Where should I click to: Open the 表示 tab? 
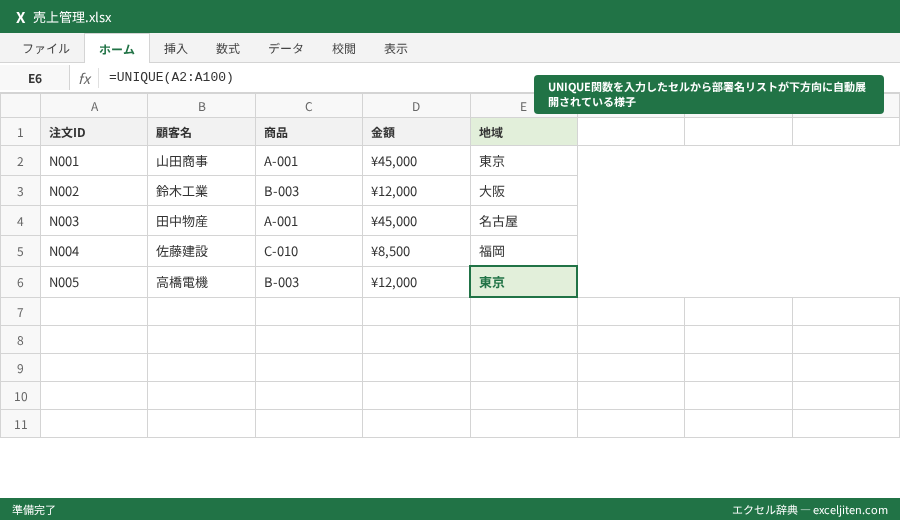coord(396,49)
